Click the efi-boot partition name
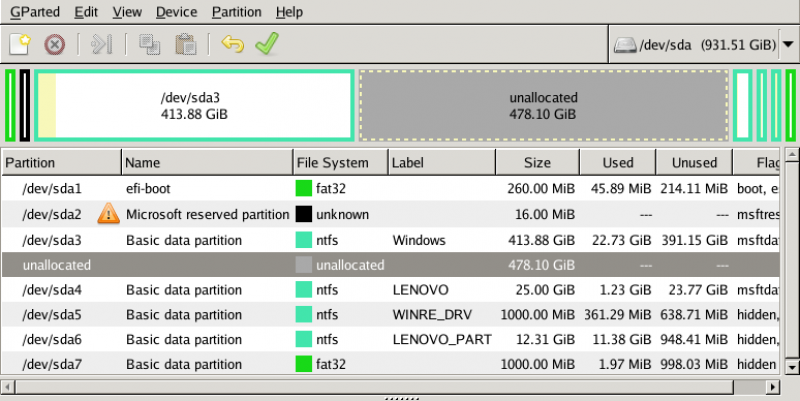The width and height of the screenshot is (800, 401). pyautogui.click(x=148, y=189)
